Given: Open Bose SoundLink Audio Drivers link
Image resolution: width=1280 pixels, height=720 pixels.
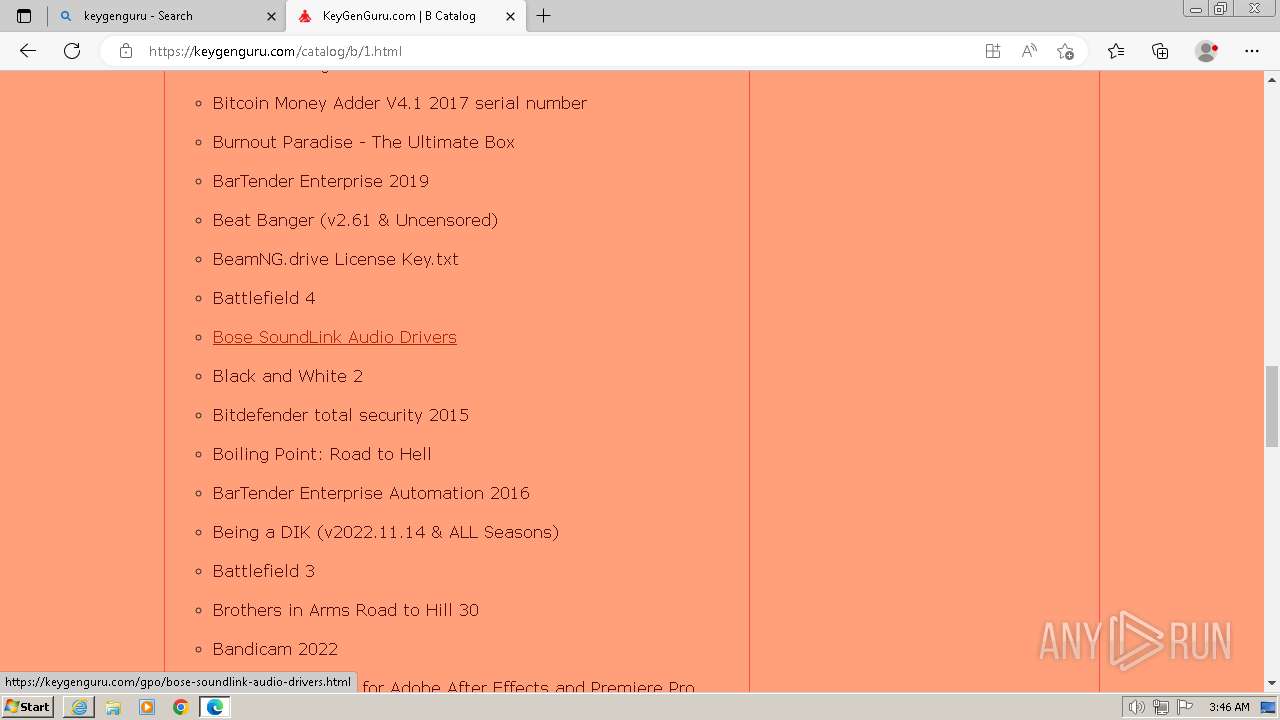Looking at the screenshot, I should [334, 337].
